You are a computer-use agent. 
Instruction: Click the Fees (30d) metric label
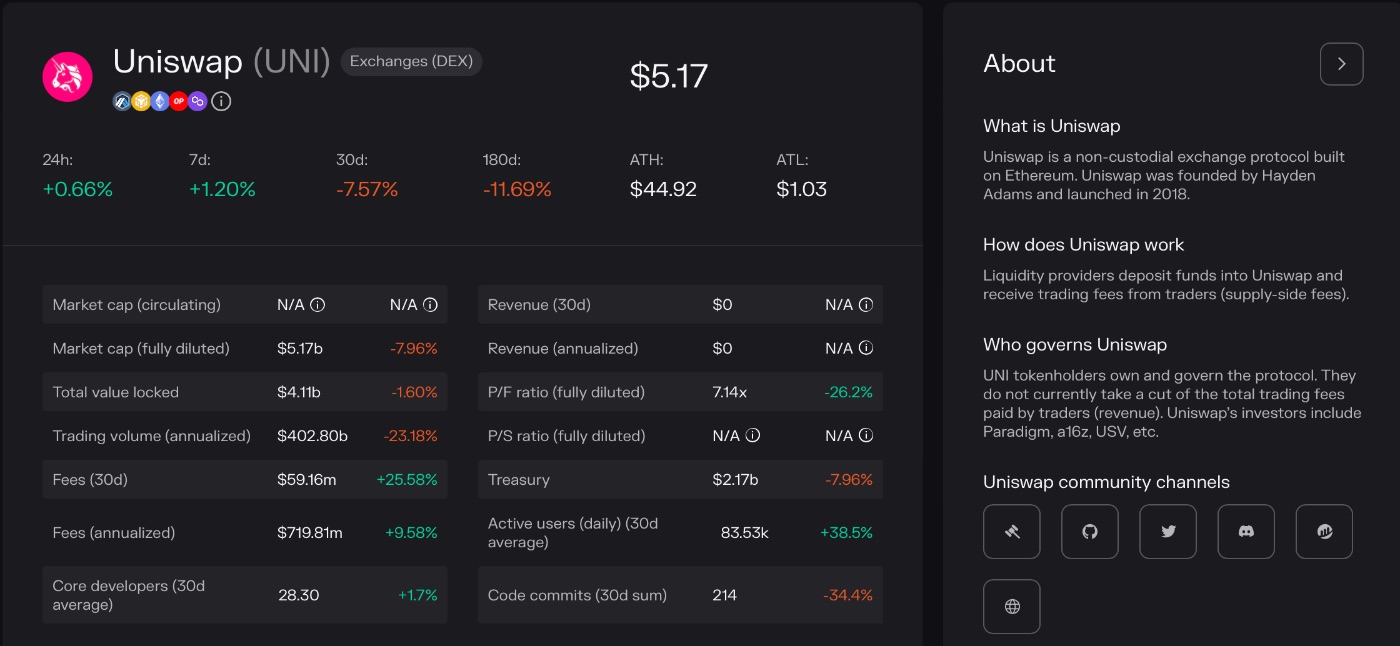tap(90, 480)
